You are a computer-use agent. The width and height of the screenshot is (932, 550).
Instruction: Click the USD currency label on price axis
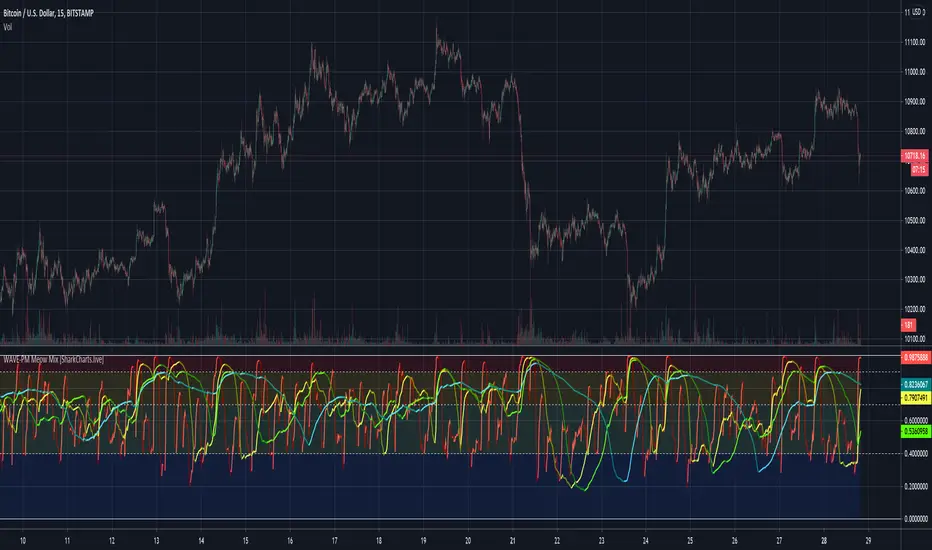click(x=915, y=12)
